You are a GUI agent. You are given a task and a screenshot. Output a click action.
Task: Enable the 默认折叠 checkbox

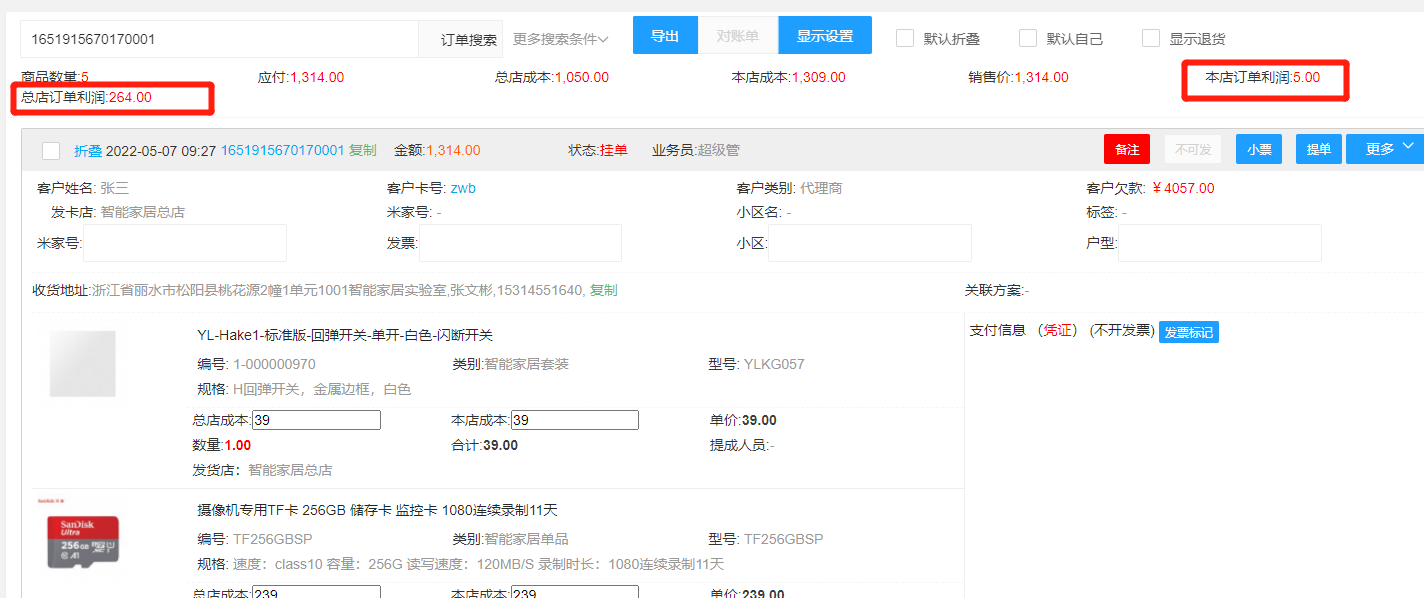905,38
